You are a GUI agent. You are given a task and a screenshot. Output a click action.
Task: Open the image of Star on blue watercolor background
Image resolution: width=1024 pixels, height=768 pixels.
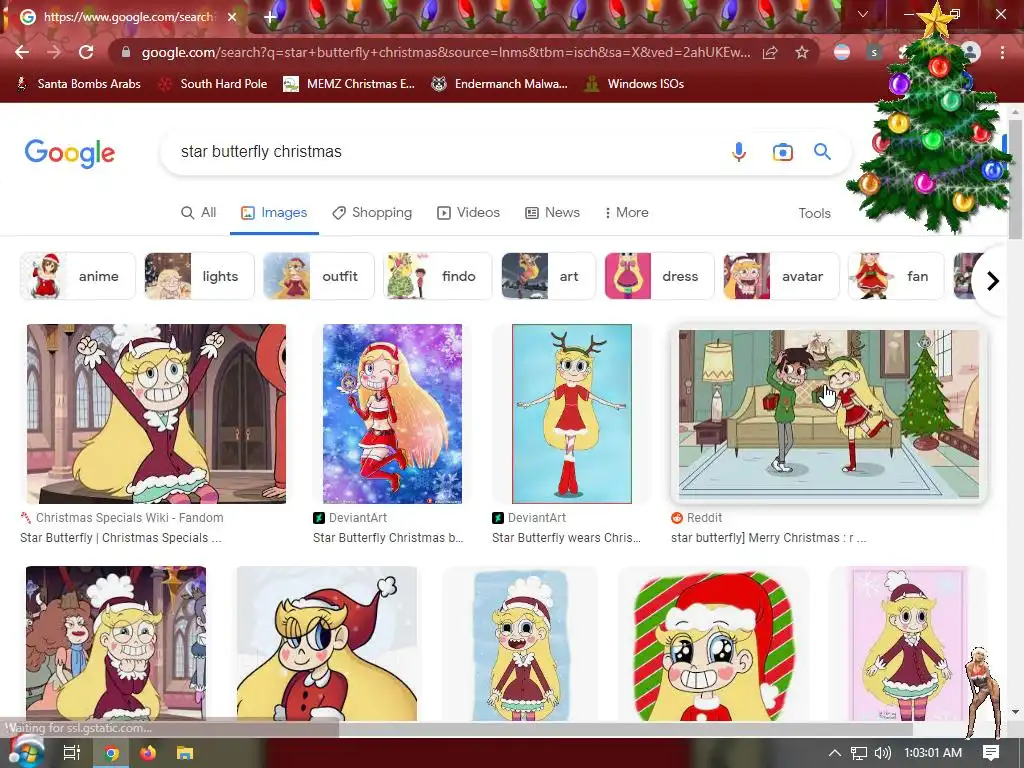521,645
